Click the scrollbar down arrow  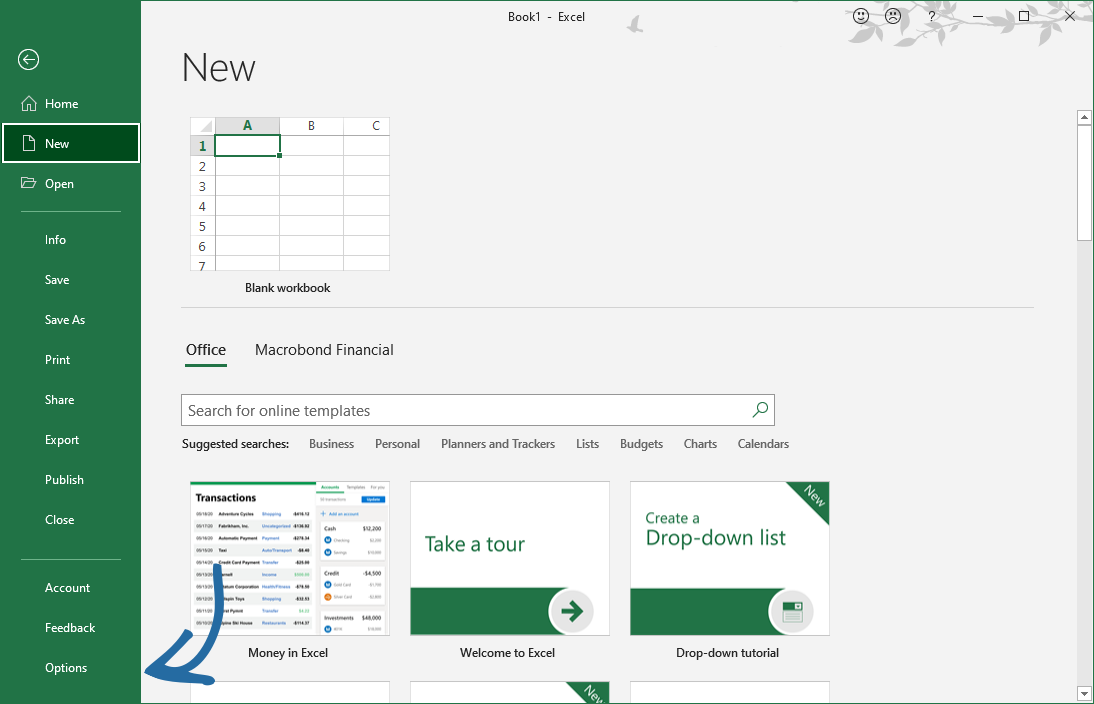[1084, 694]
